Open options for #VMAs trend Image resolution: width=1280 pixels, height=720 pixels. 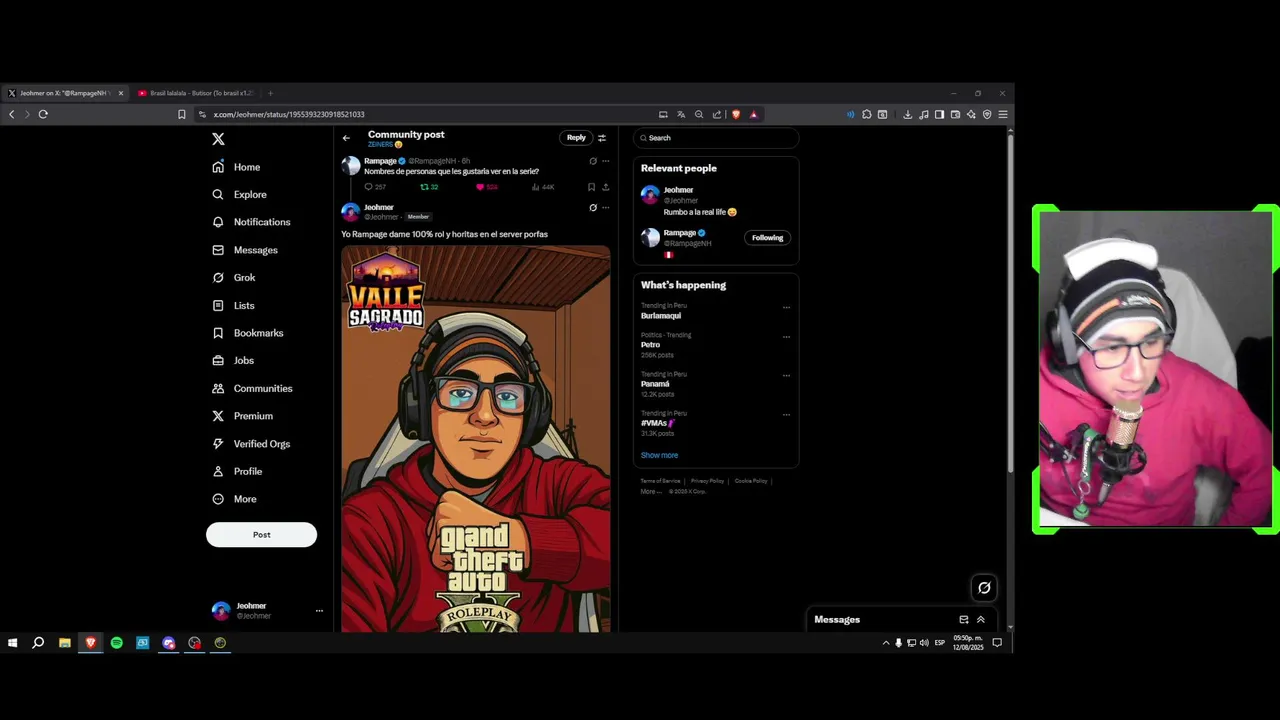pyautogui.click(x=786, y=414)
